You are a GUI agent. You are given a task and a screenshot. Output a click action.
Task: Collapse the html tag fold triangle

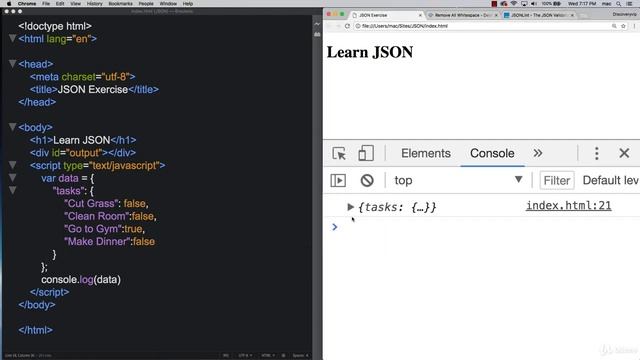13,39
